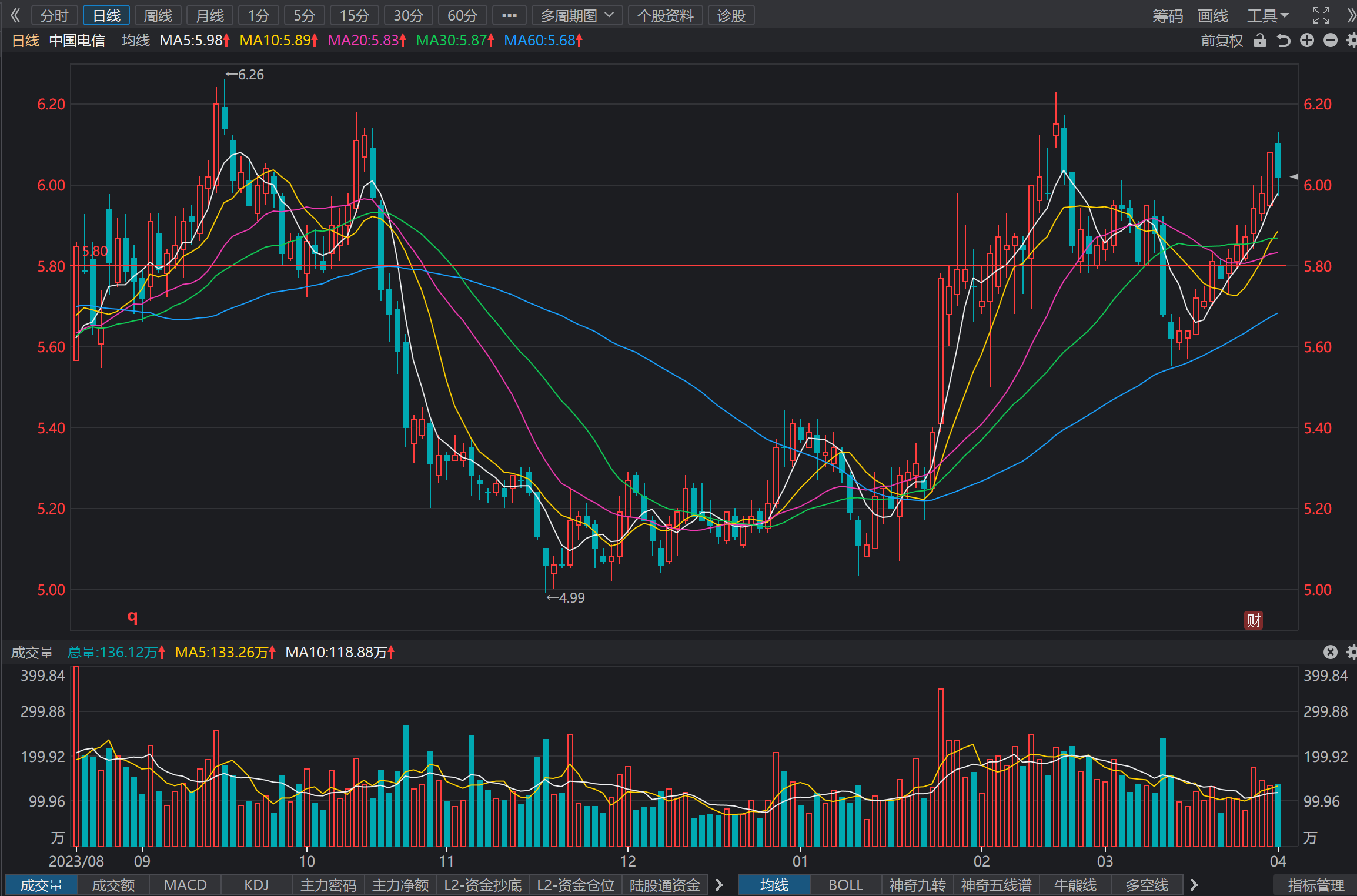Select the 均线 main chart overlay tab
Image resolution: width=1357 pixels, height=896 pixels.
tap(774, 885)
